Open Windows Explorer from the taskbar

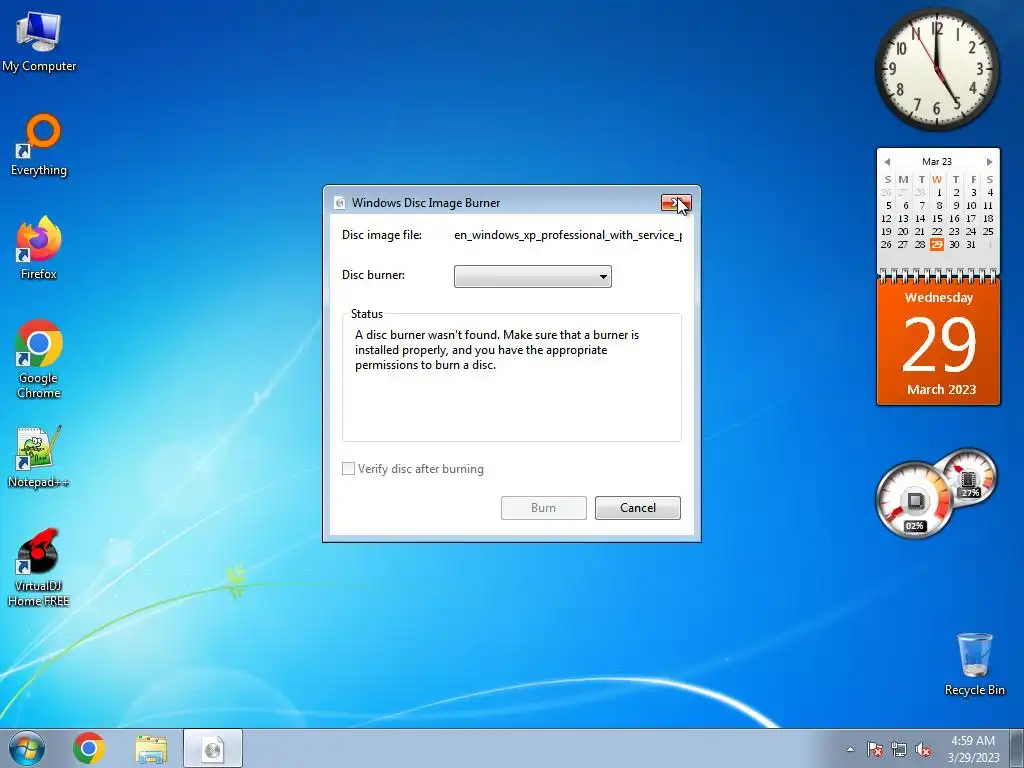point(151,748)
